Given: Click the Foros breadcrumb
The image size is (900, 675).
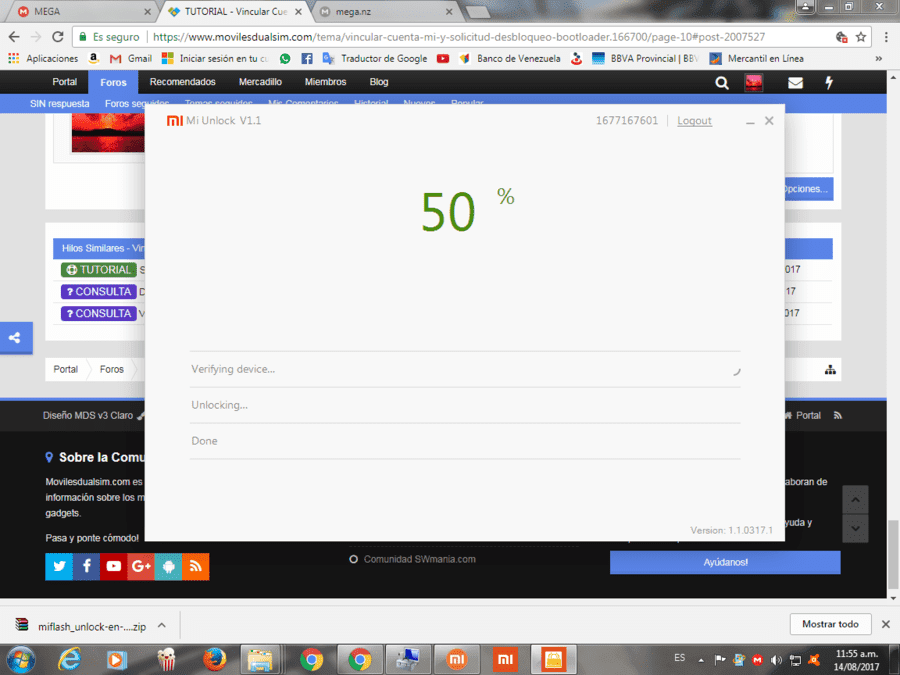Looking at the screenshot, I should tap(111, 369).
